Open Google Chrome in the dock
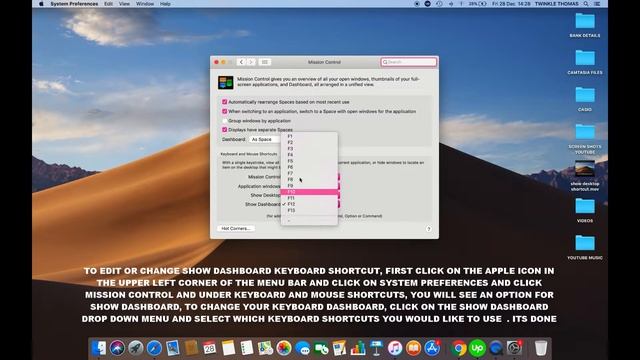The height and width of the screenshot is (360, 640). click(459, 348)
